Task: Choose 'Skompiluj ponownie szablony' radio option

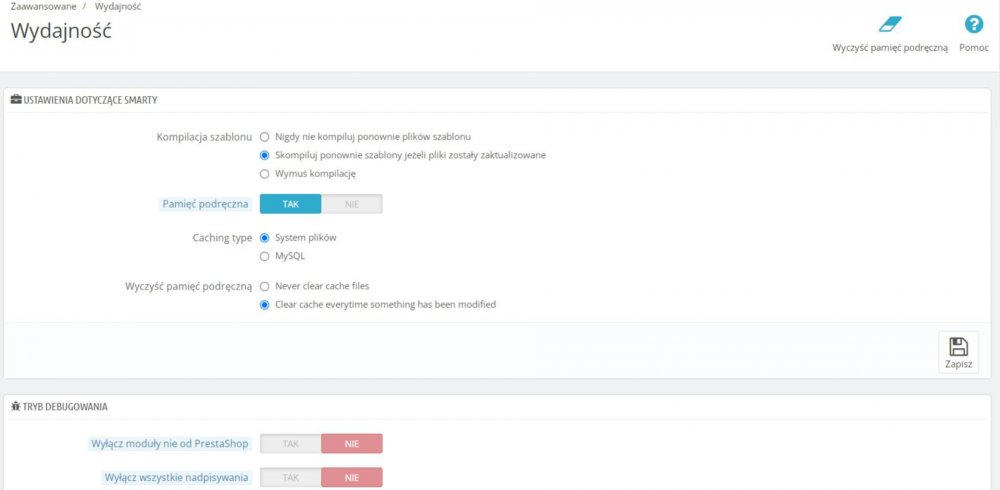Action: (265, 155)
